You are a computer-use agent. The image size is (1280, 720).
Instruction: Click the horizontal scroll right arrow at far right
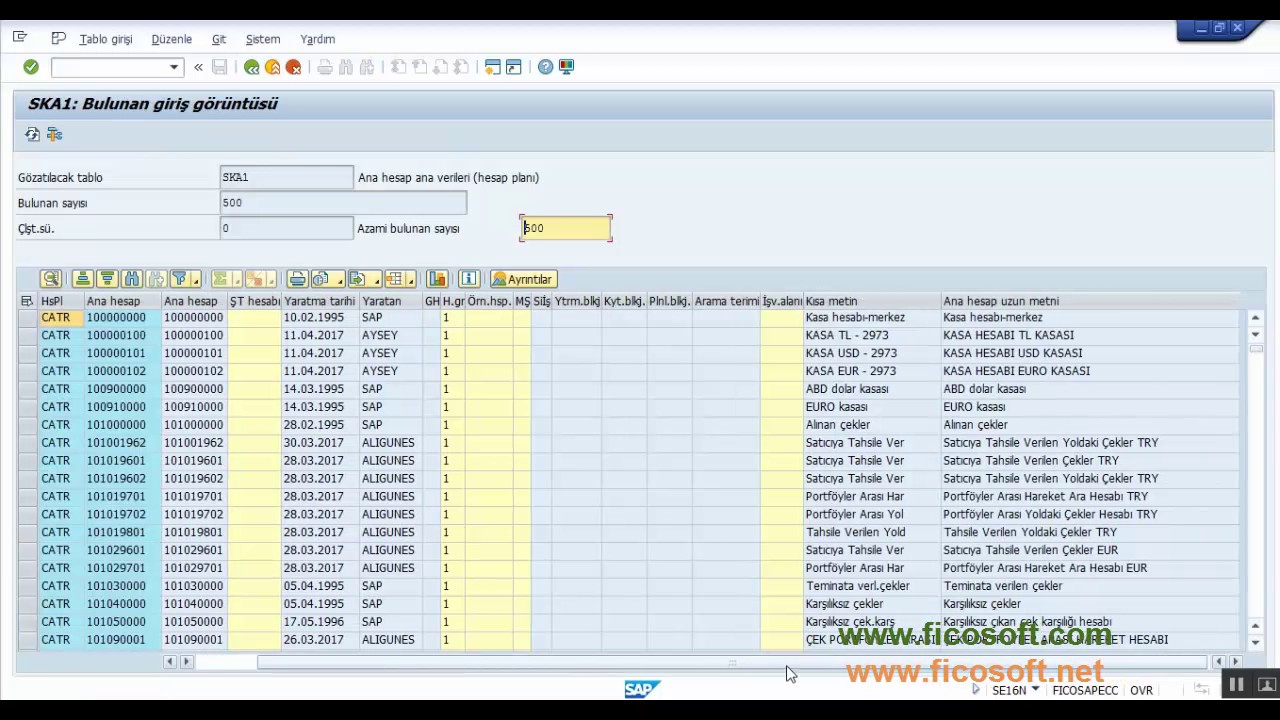pyautogui.click(x=1236, y=662)
